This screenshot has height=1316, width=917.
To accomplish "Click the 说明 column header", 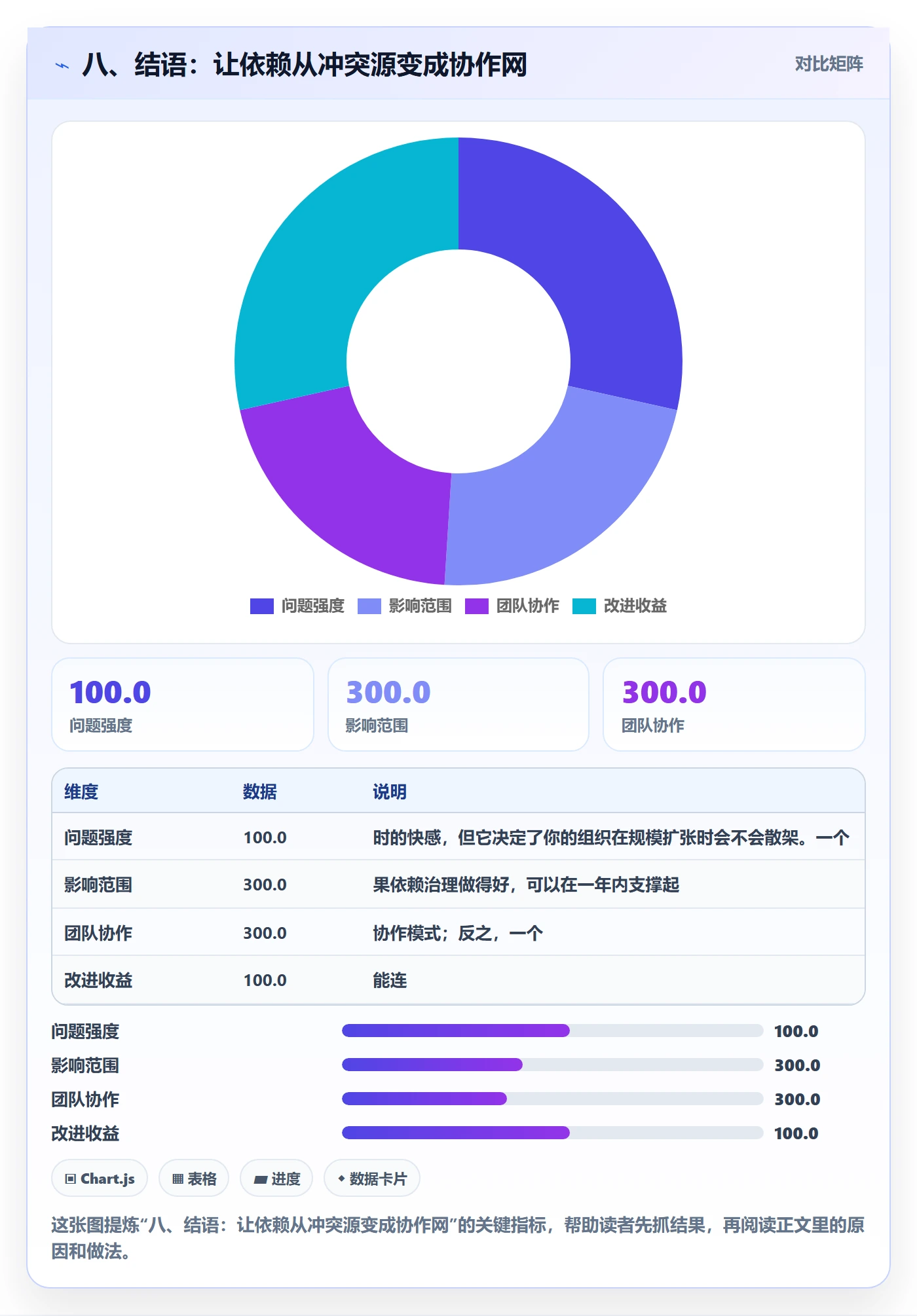I will click(390, 792).
